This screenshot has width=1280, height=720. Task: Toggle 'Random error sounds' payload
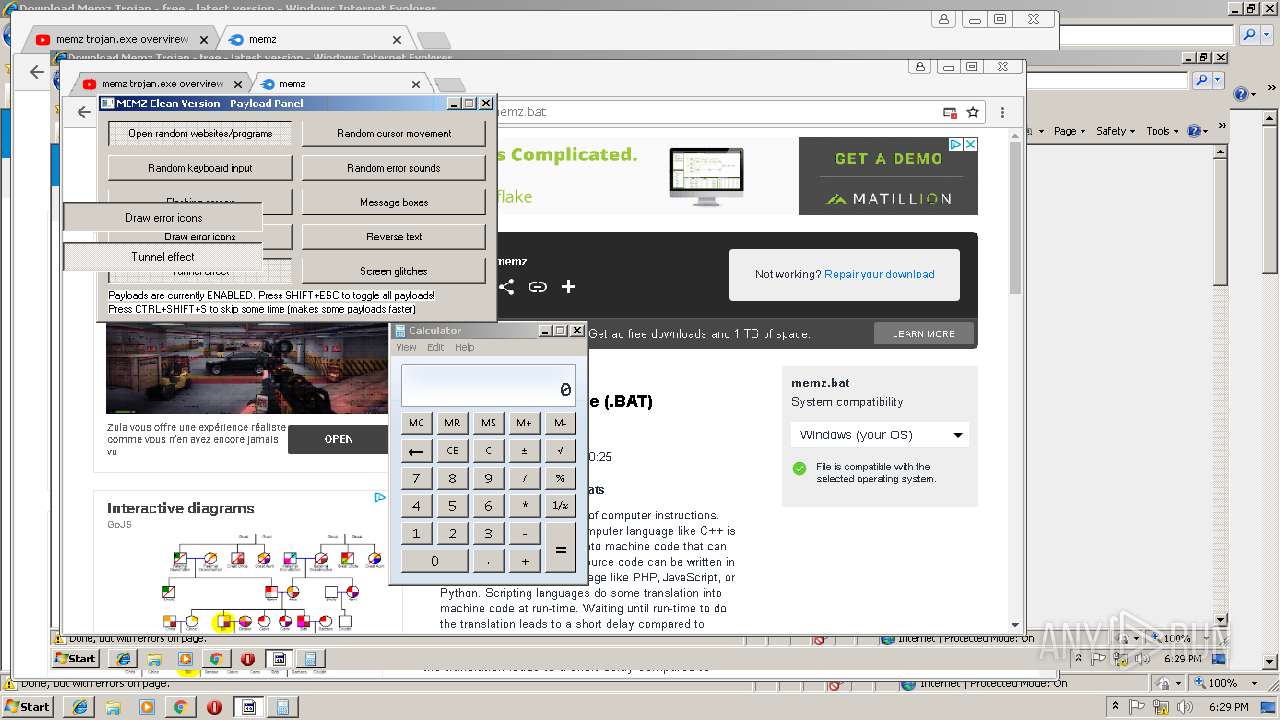point(394,168)
